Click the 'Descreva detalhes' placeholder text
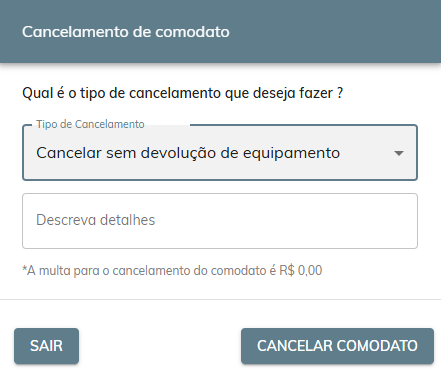441x391 pixels. pos(96,220)
